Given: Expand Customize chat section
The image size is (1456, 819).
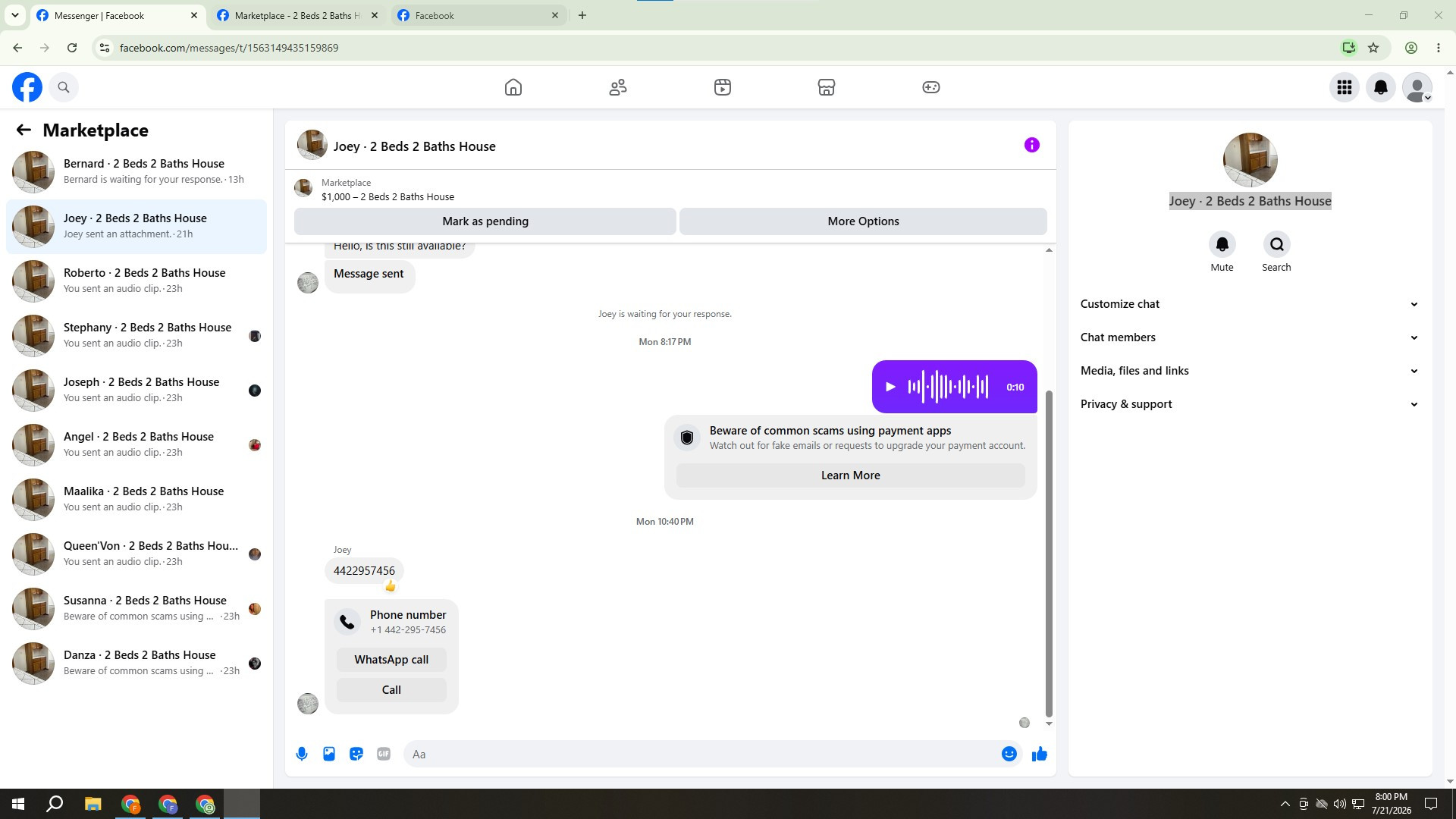Looking at the screenshot, I should point(1250,304).
